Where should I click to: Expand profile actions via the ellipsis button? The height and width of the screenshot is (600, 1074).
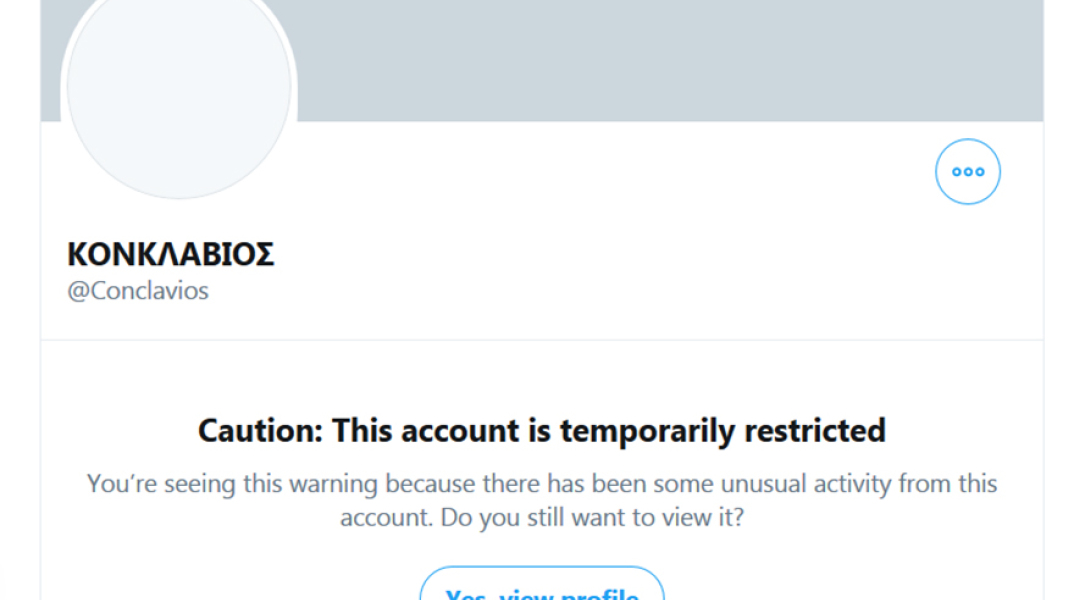tap(967, 172)
